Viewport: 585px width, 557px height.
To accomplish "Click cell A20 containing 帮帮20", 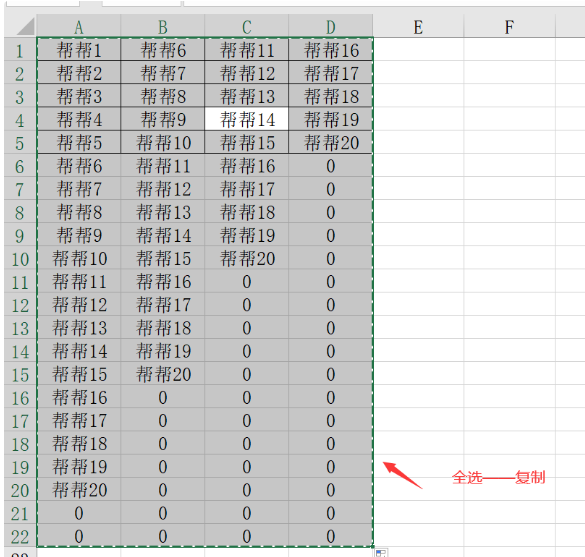I will pos(79,489).
